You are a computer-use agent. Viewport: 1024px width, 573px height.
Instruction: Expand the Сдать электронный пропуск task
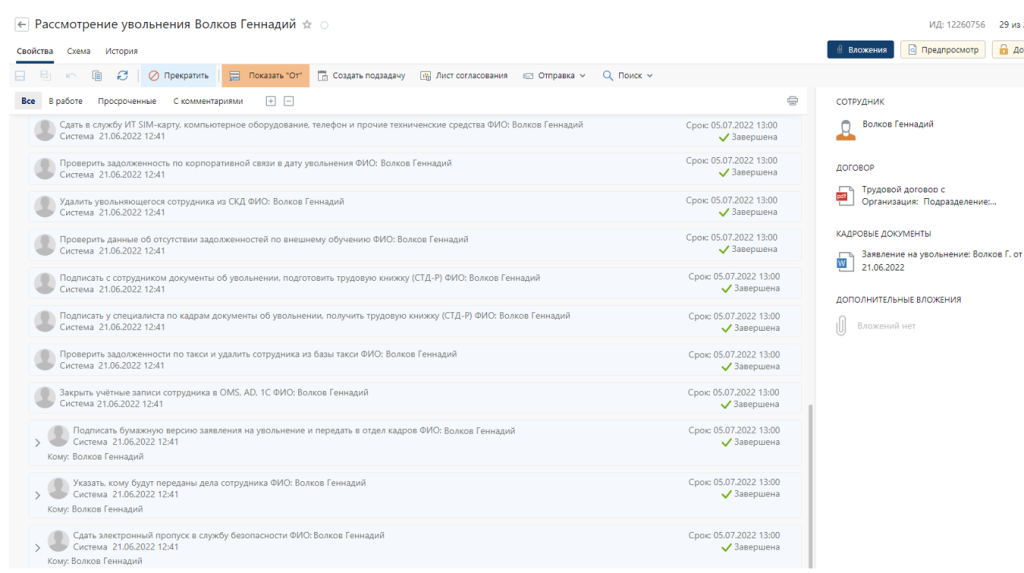[x=37, y=547]
